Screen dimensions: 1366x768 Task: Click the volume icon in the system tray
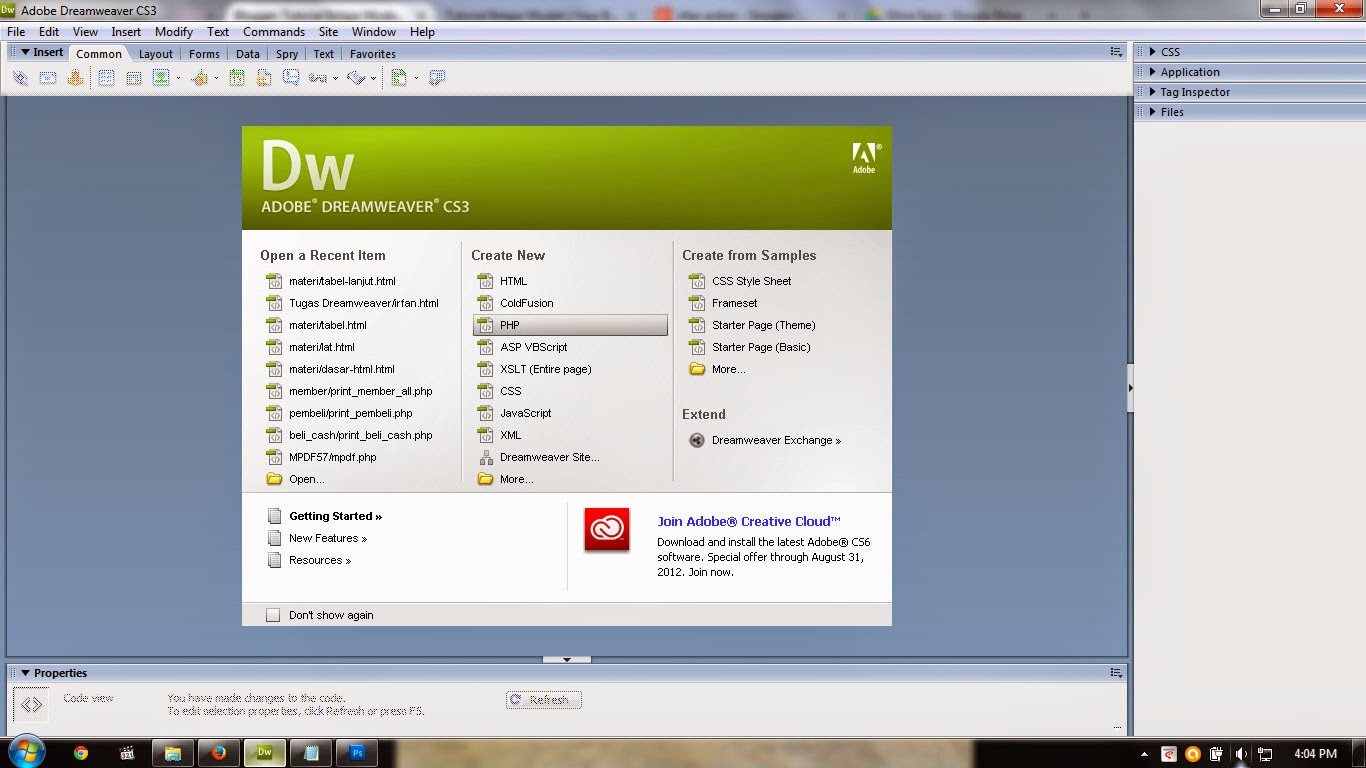click(x=1241, y=754)
